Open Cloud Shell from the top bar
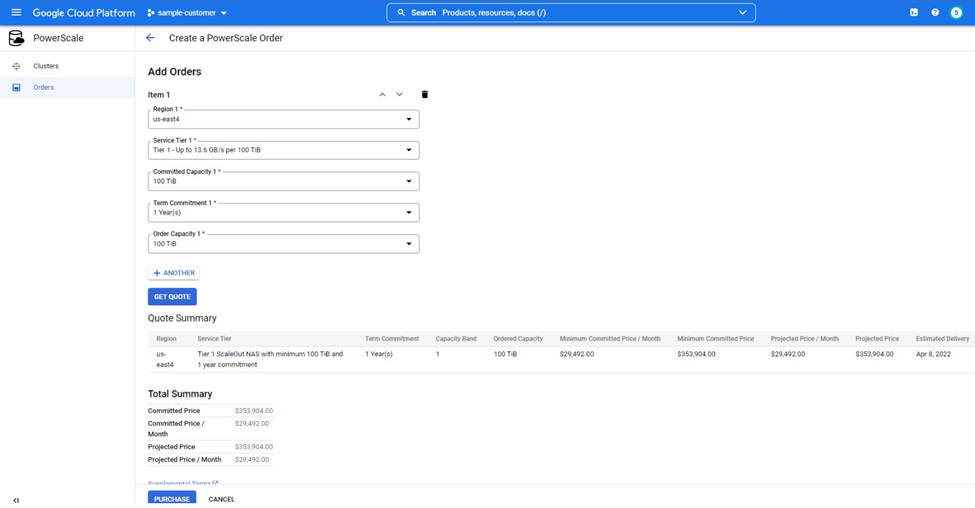 [x=913, y=13]
